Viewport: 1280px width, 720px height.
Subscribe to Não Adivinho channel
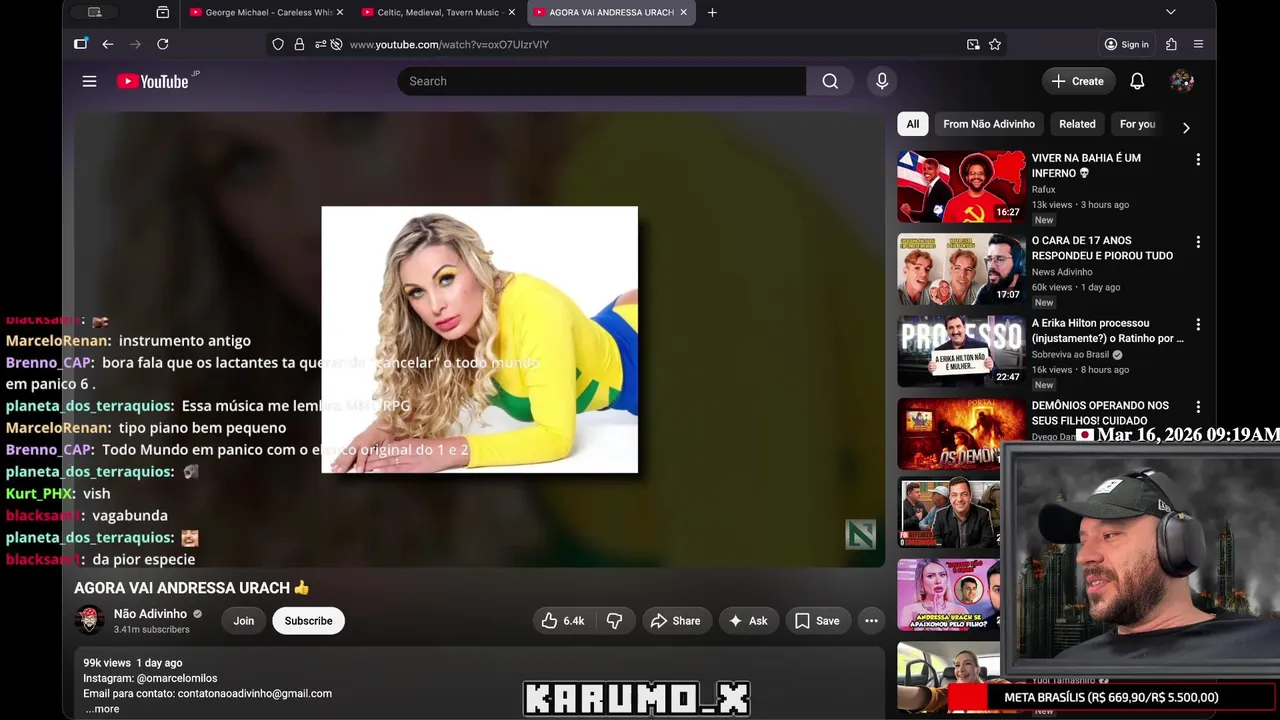[x=308, y=621]
